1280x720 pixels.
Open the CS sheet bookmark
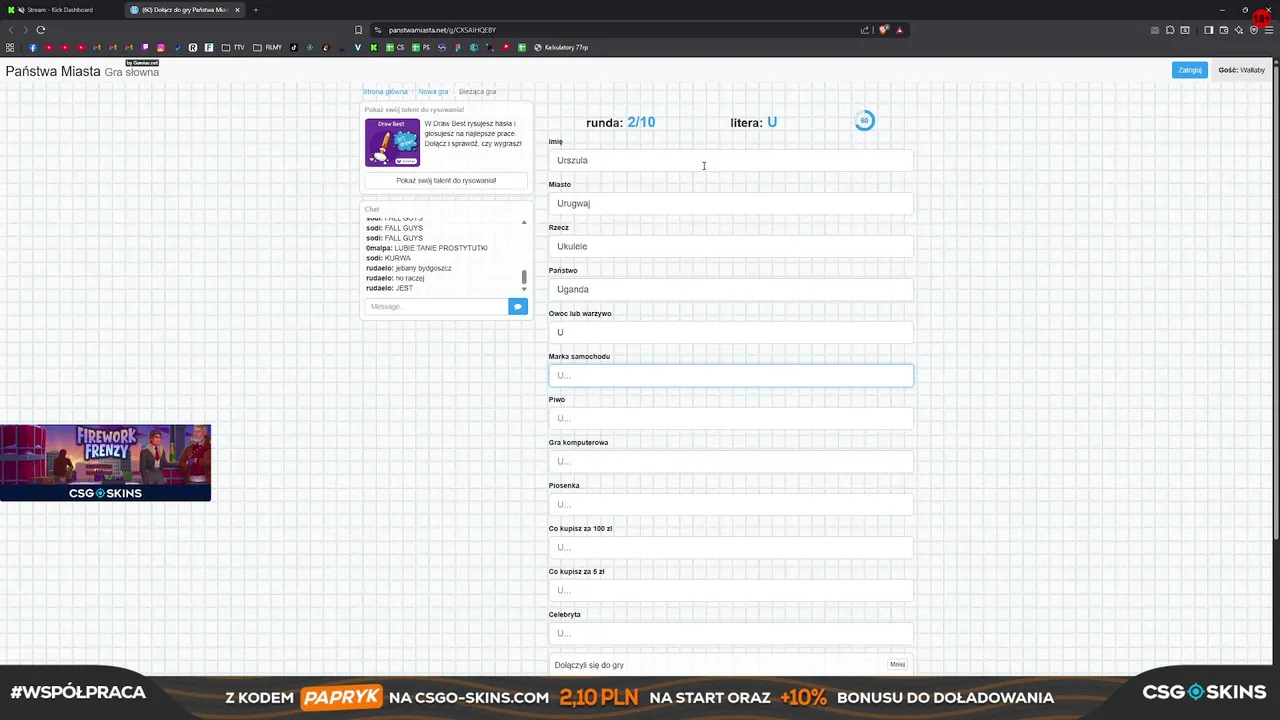pyautogui.click(x=395, y=47)
